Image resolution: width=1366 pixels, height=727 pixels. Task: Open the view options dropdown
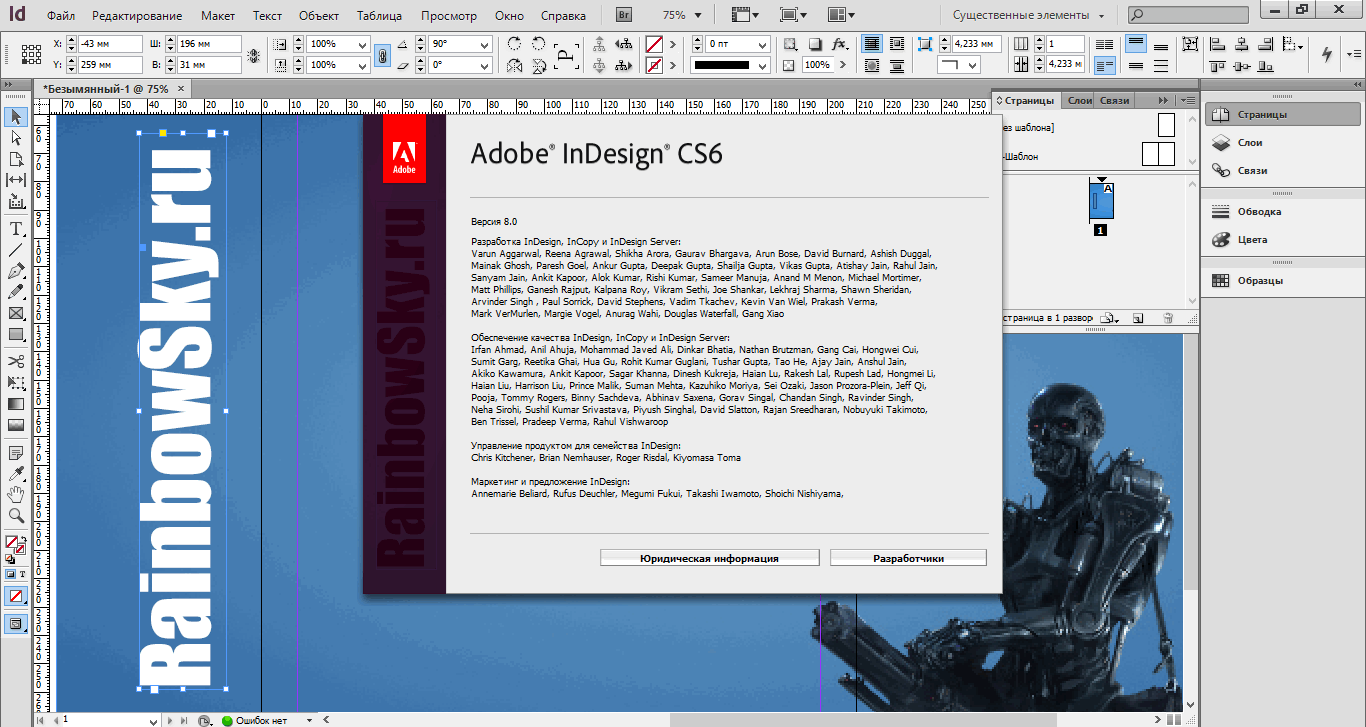tap(745, 15)
